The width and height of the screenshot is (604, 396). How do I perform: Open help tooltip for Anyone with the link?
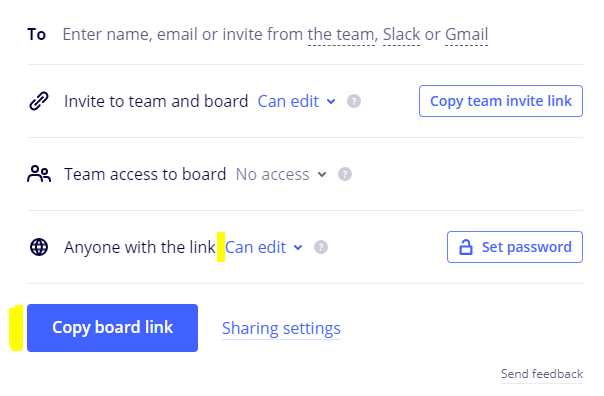click(321, 247)
